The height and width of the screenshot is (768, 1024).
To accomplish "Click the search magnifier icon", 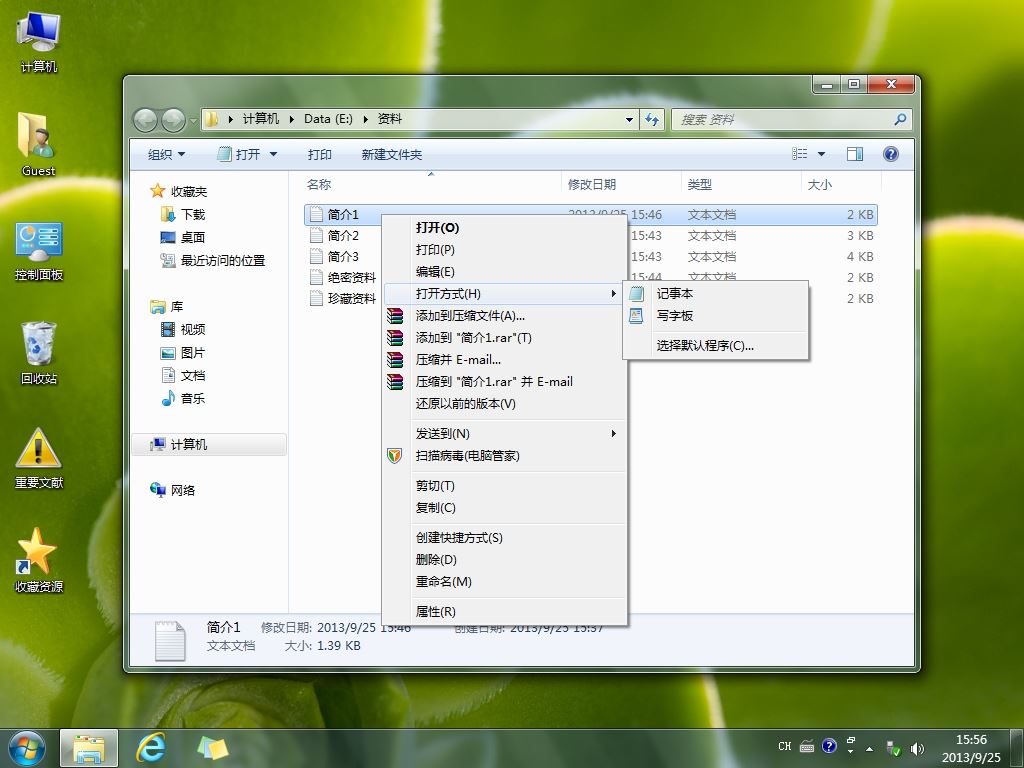I will (901, 120).
